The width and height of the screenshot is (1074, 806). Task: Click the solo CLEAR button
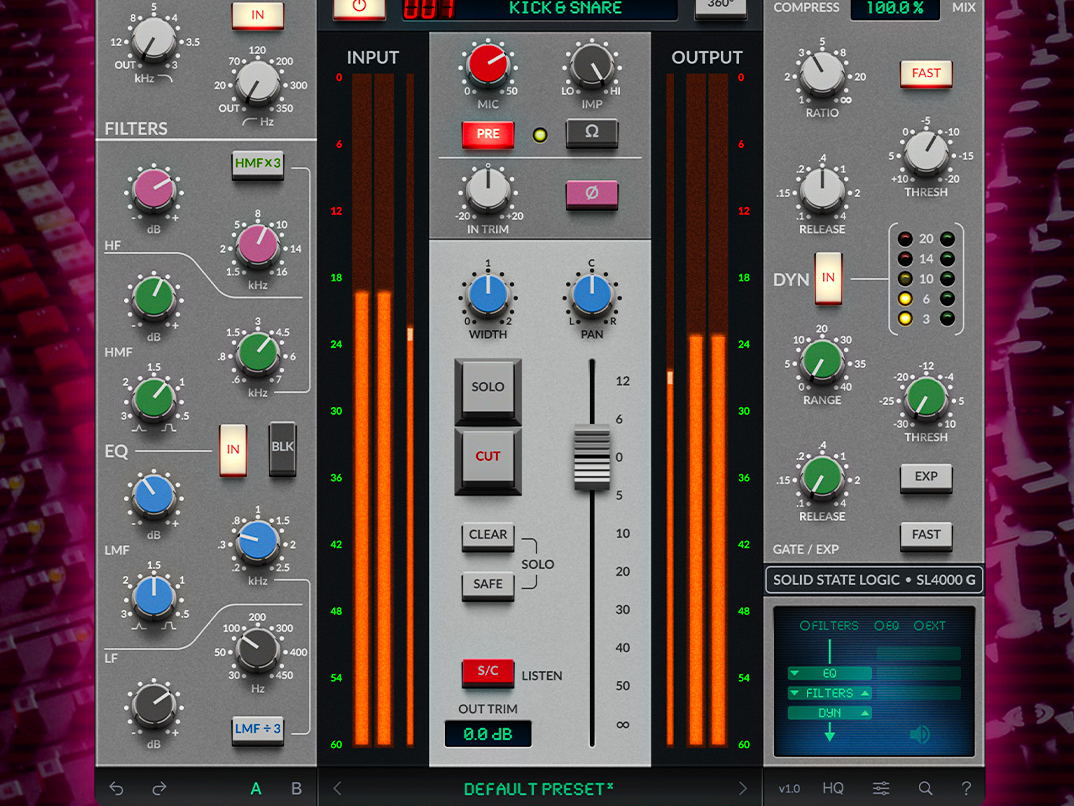tap(488, 536)
